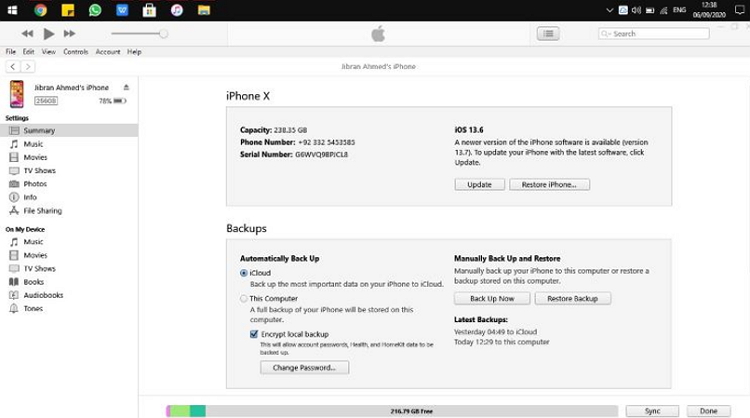The width and height of the screenshot is (750, 418).
Task: Click the ENG language indicator
Action: (x=679, y=10)
